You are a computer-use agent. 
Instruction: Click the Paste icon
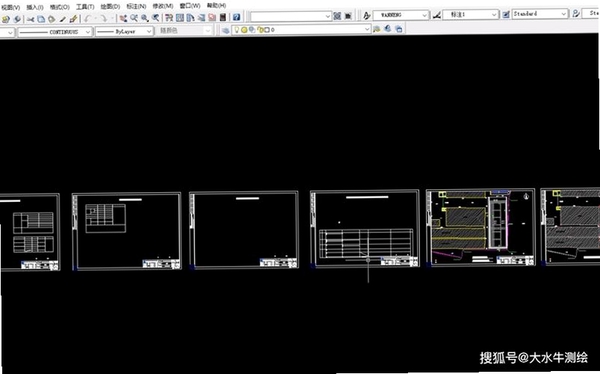tap(51, 19)
